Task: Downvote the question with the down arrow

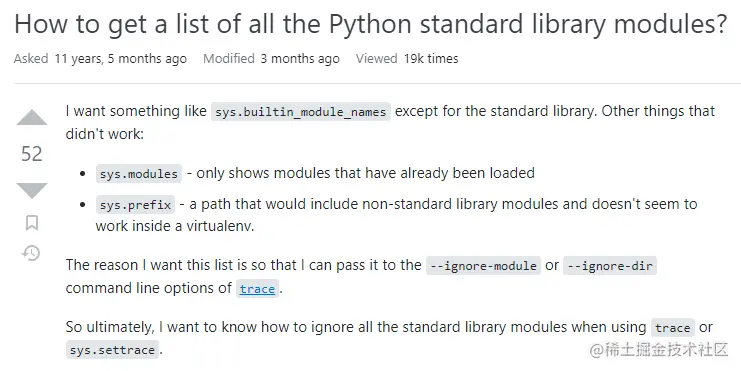Action: pyautogui.click(x=32, y=190)
